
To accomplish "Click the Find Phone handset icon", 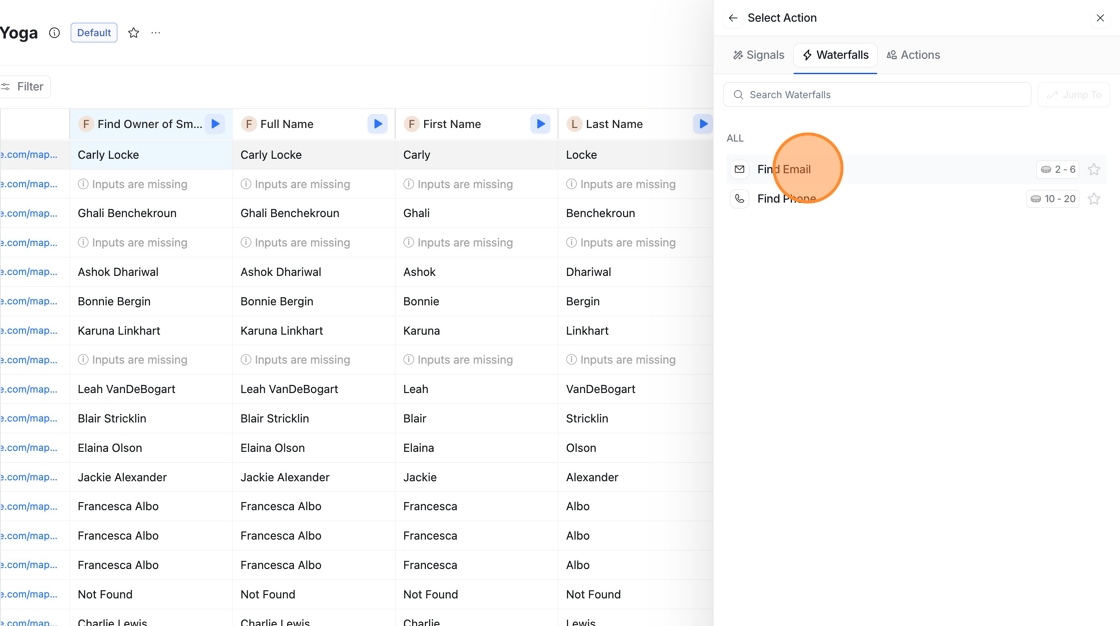I will point(739,199).
